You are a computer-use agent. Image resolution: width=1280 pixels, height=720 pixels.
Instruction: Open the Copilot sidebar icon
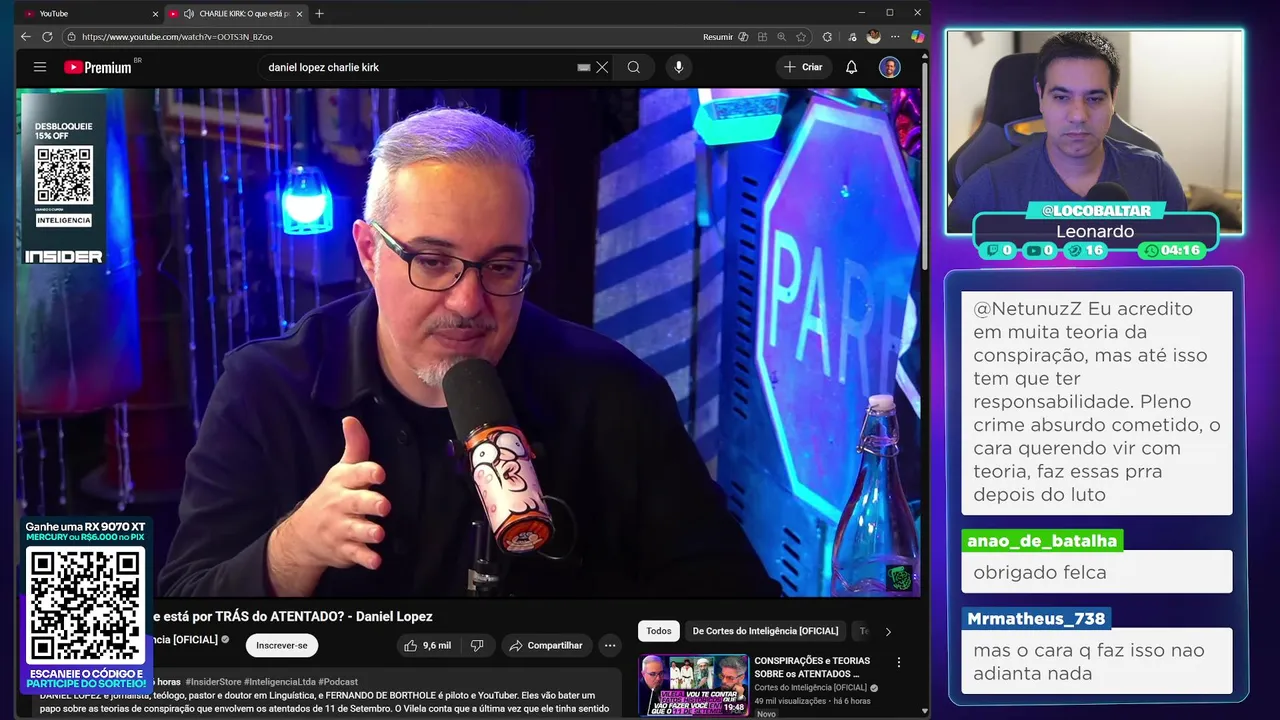pos(917,37)
